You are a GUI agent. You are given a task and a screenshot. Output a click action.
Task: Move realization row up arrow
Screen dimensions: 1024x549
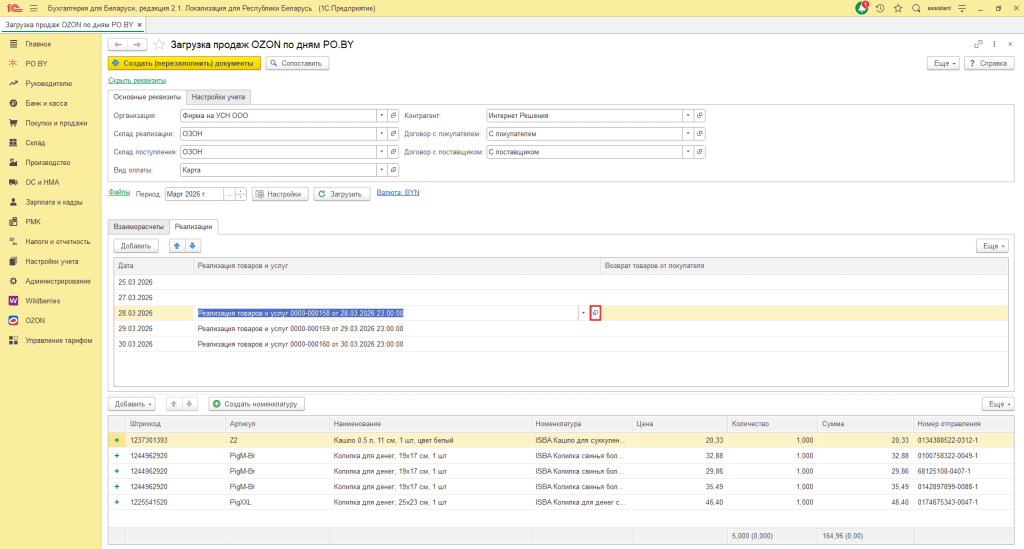point(176,246)
